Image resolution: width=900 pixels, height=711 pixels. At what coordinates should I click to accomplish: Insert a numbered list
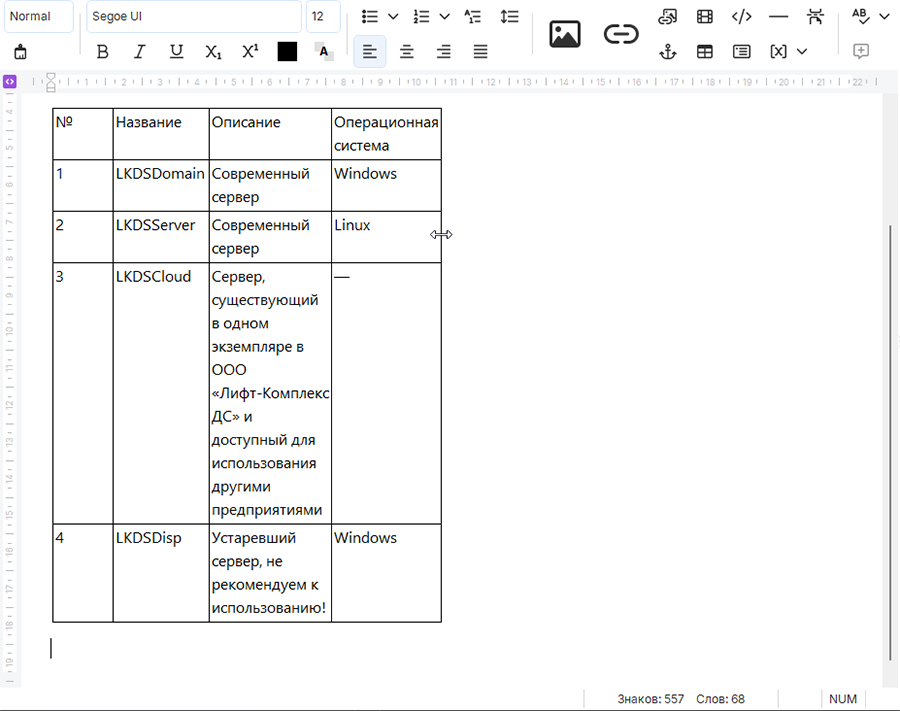[422, 17]
